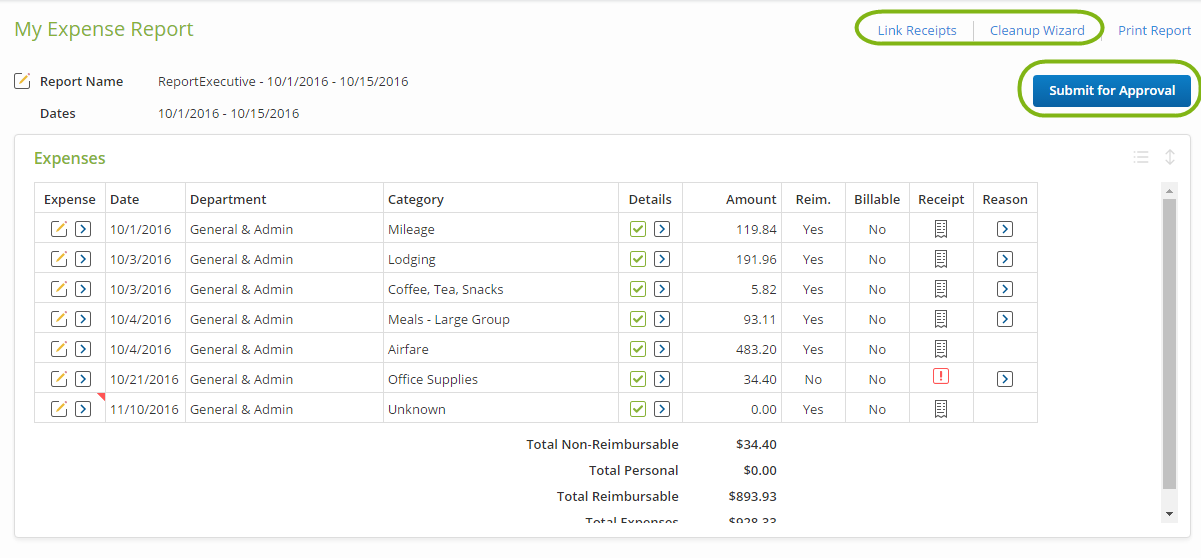Toggle details checkmark for Lodging
The height and width of the screenshot is (558, 1201).
(x=638, y=259)
